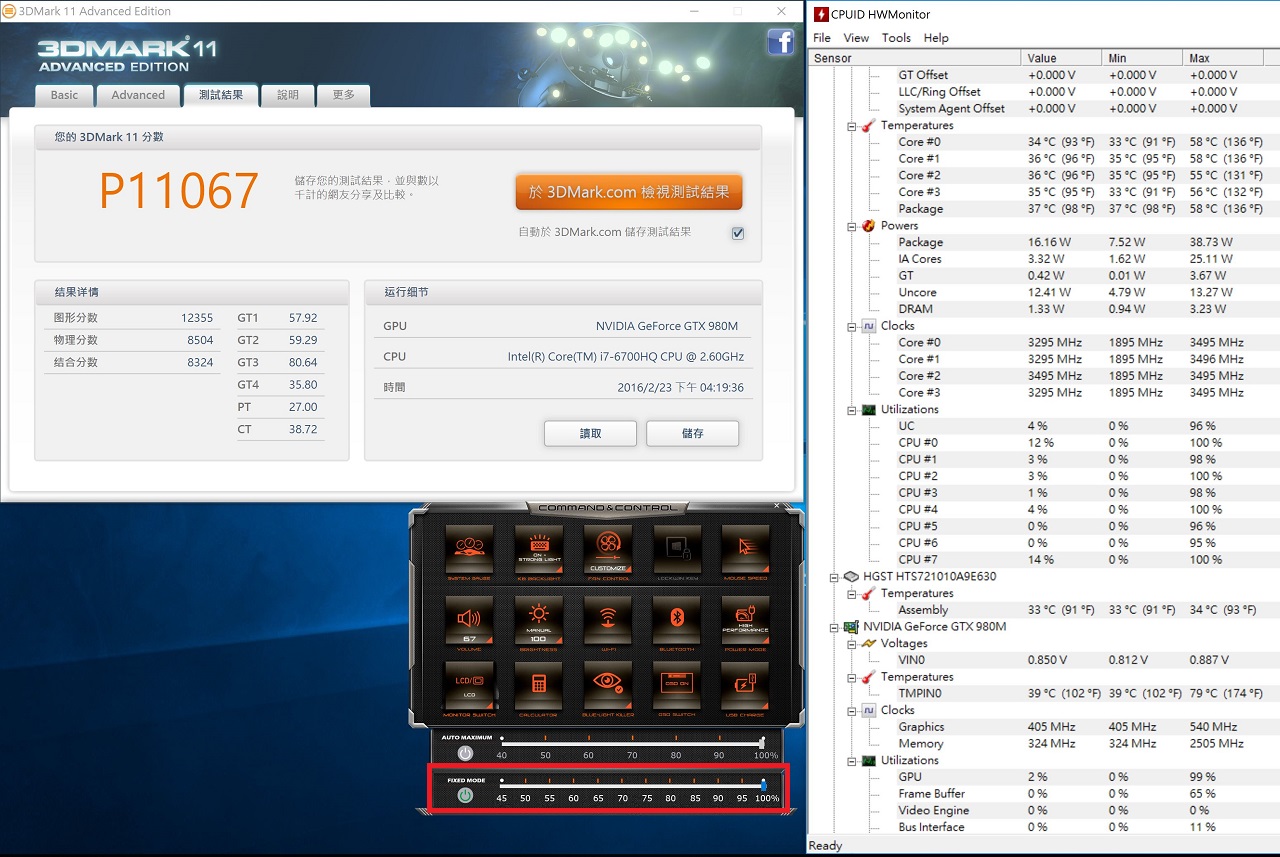Switch to the Advanced tab

(138, 95)
